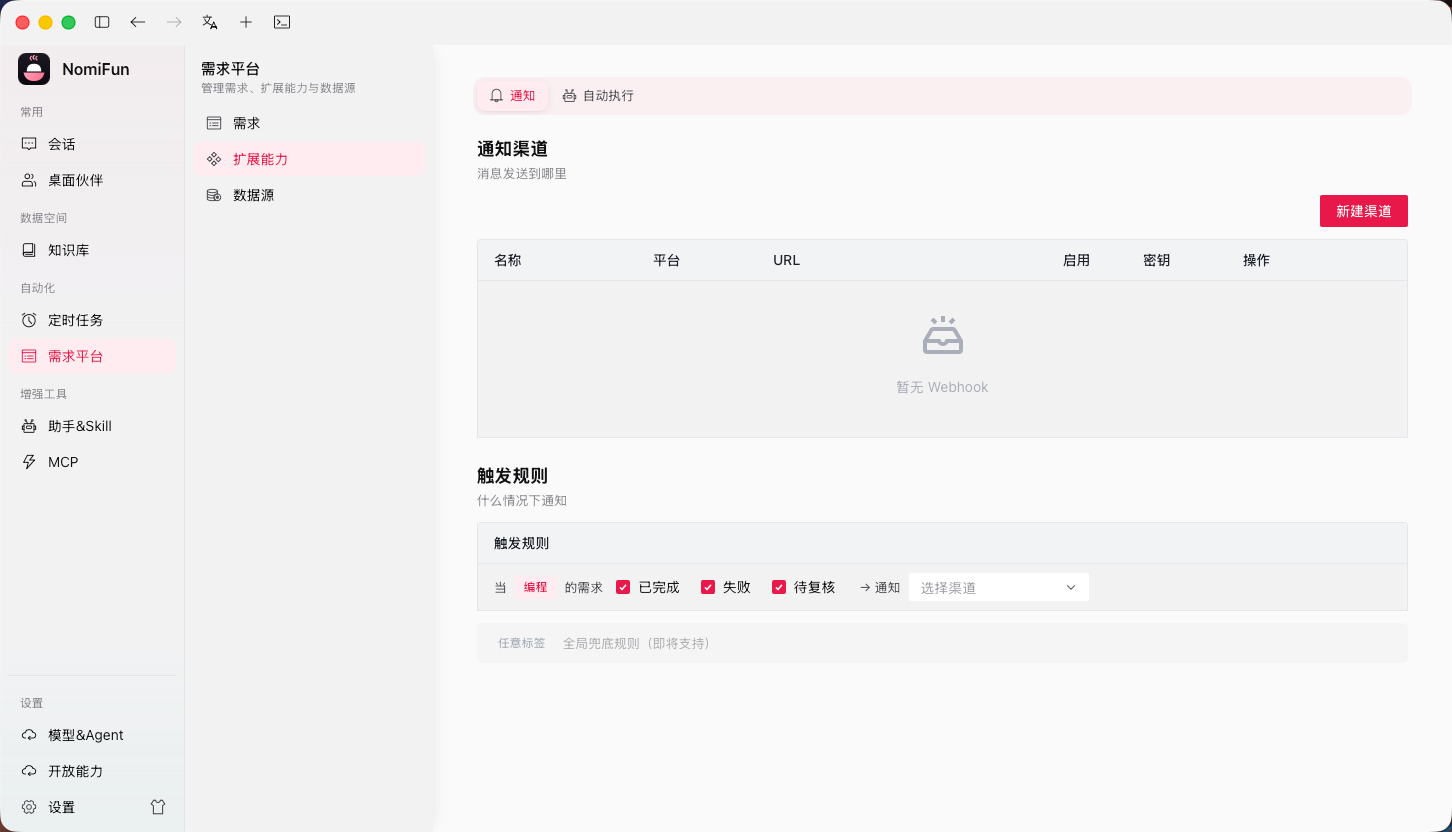
Task: Select 扩展能力 in secondary panel
Action: (310, 159)
